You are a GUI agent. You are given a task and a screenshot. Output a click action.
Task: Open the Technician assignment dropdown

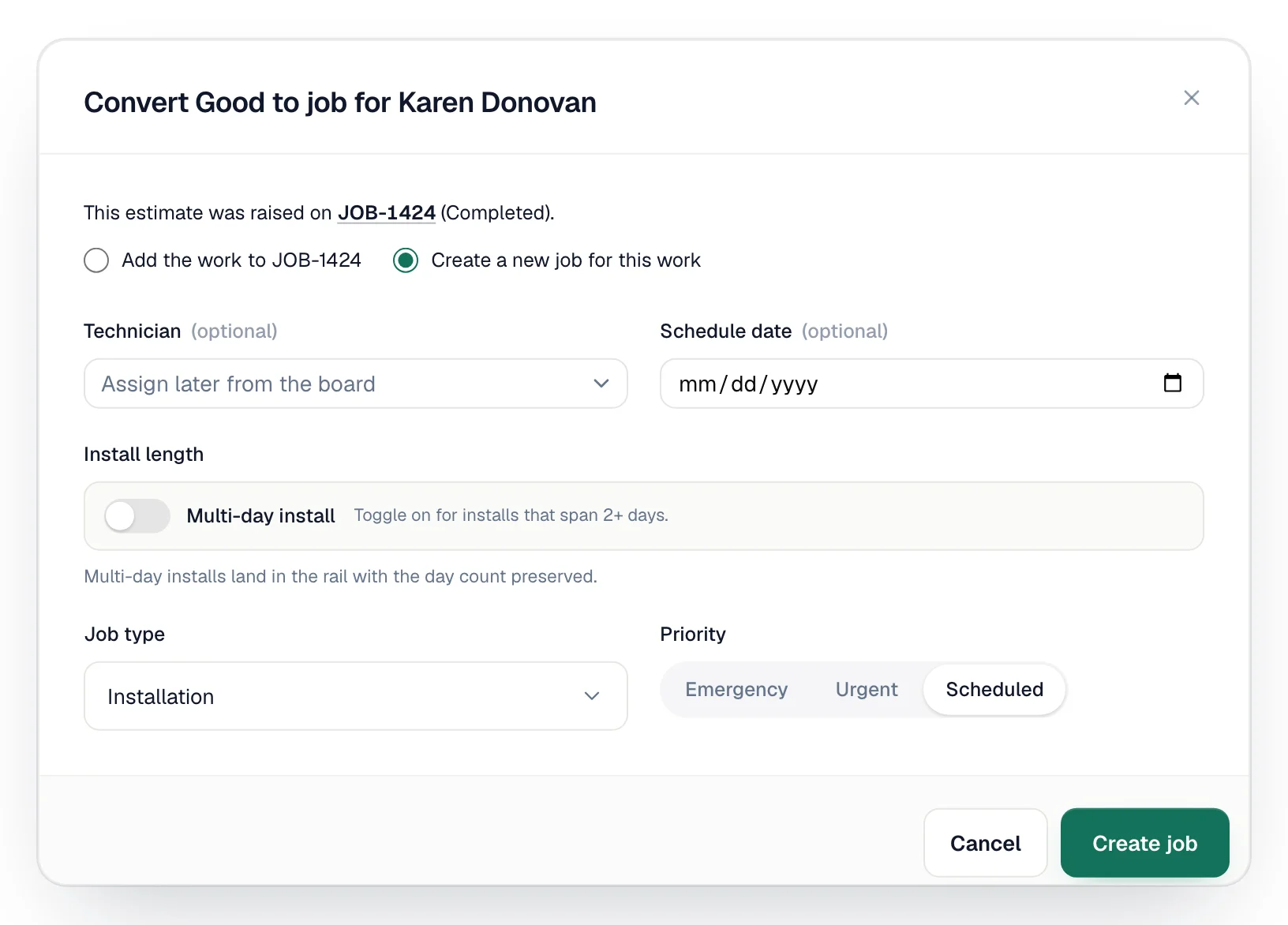[356, 384]
